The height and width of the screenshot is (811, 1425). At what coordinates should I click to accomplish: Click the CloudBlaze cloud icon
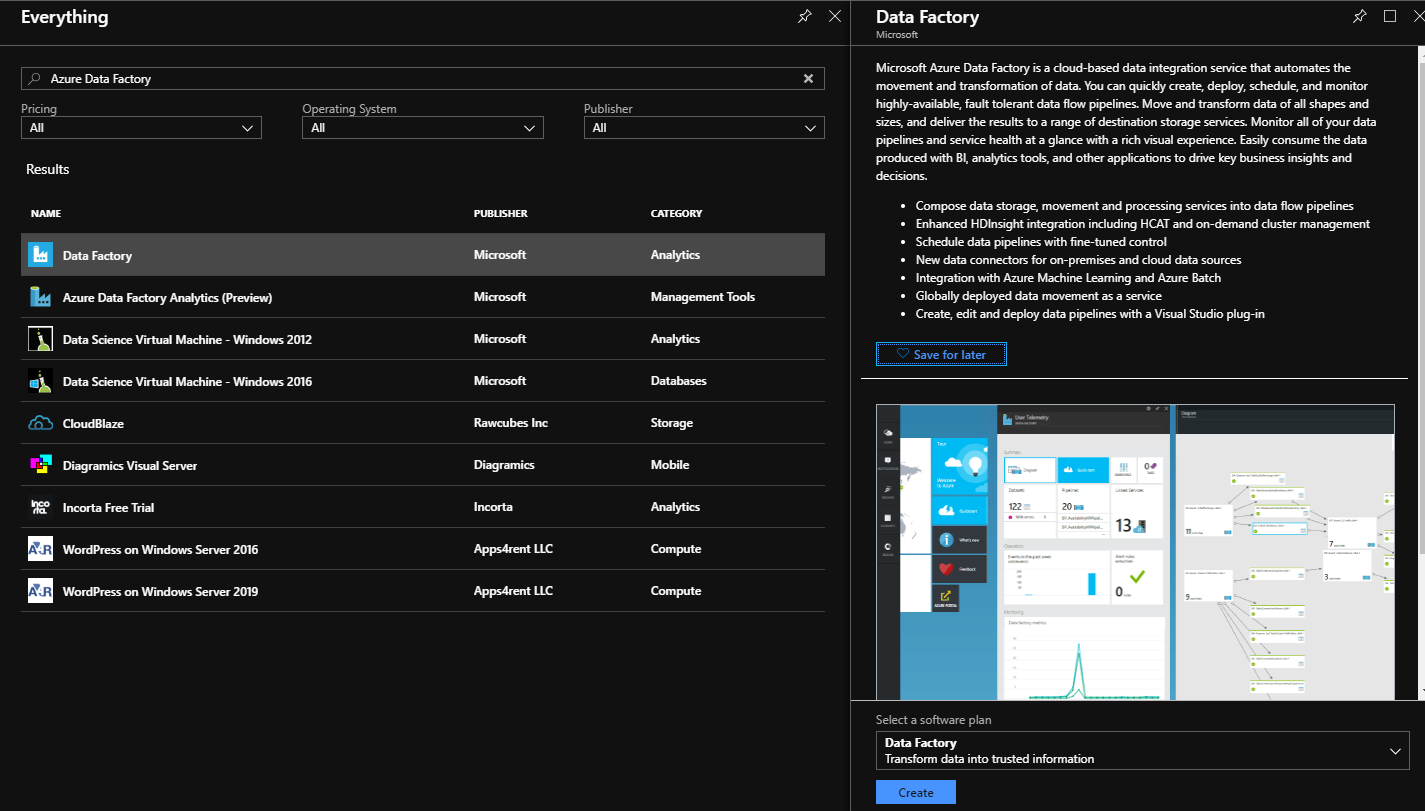(40, 423)
